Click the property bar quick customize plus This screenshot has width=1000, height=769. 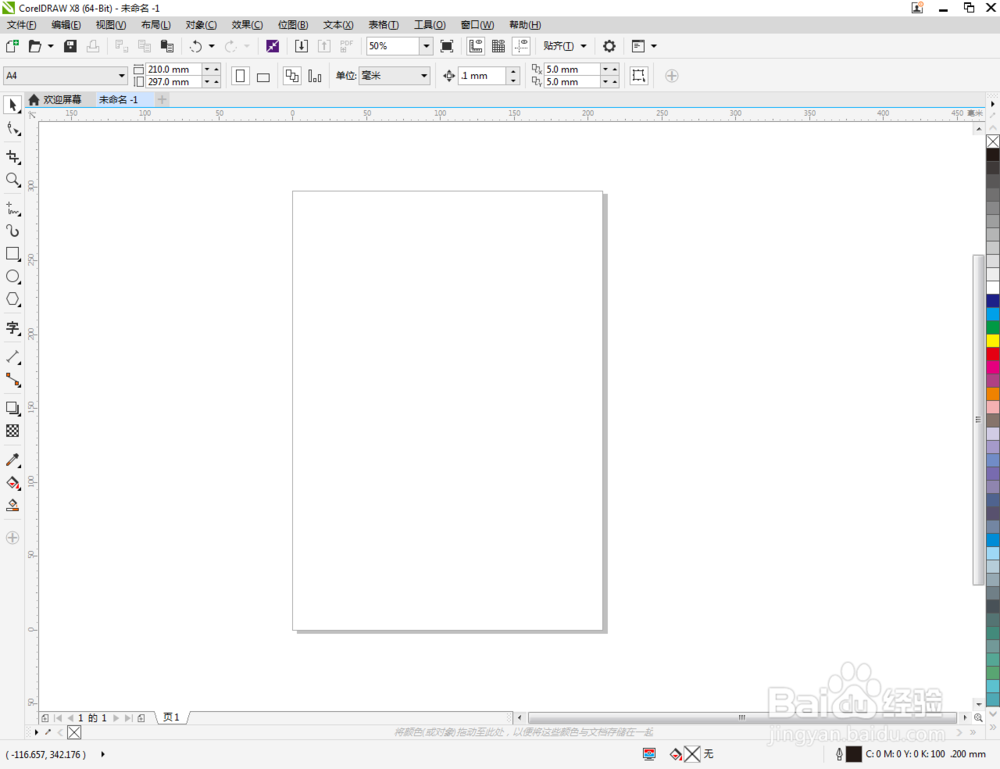(x=671, y=76)
